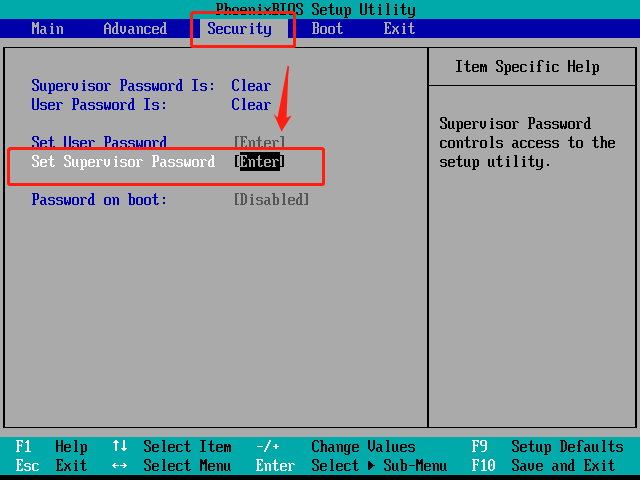Change the Password on boot [Disabled] value
The image size is (640, 480).
click(271, 200)
